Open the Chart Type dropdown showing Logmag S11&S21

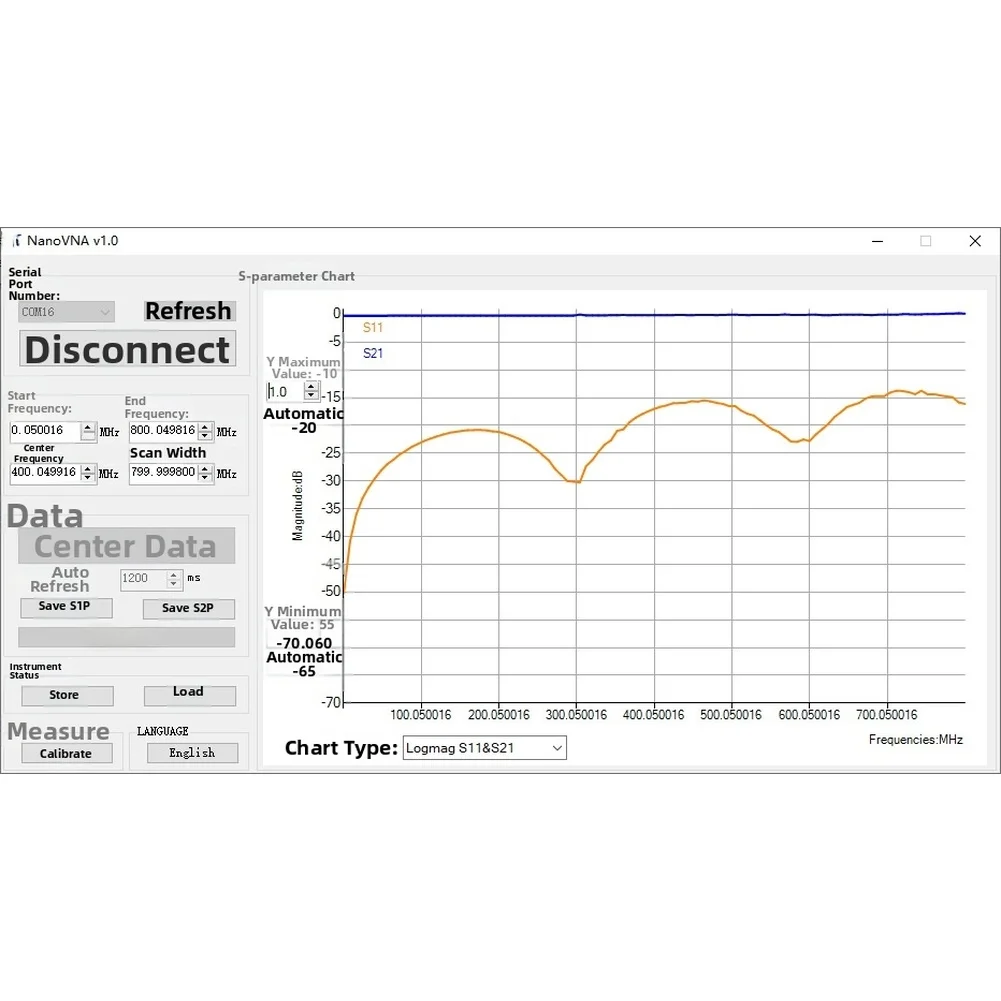click(x=483, y=747)
